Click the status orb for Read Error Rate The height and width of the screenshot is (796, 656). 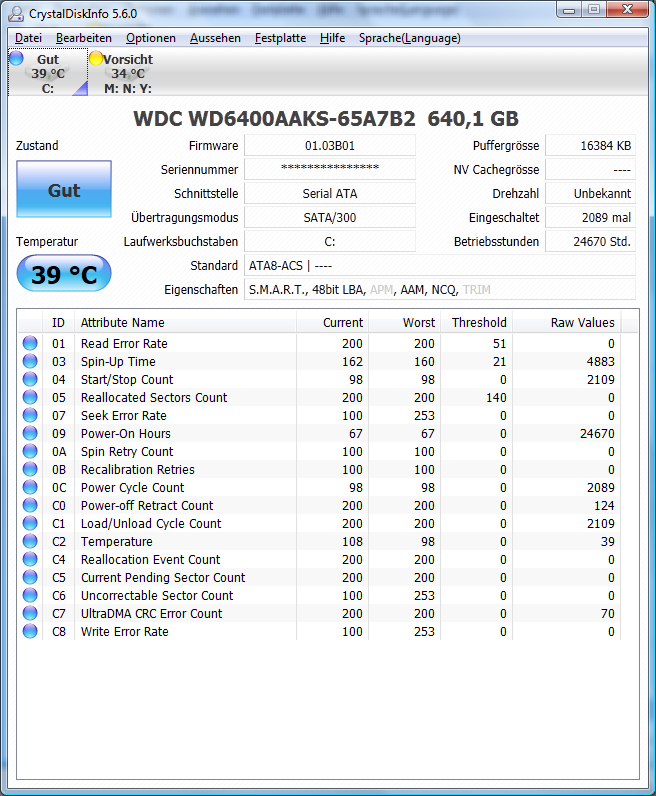pos(30,343)
